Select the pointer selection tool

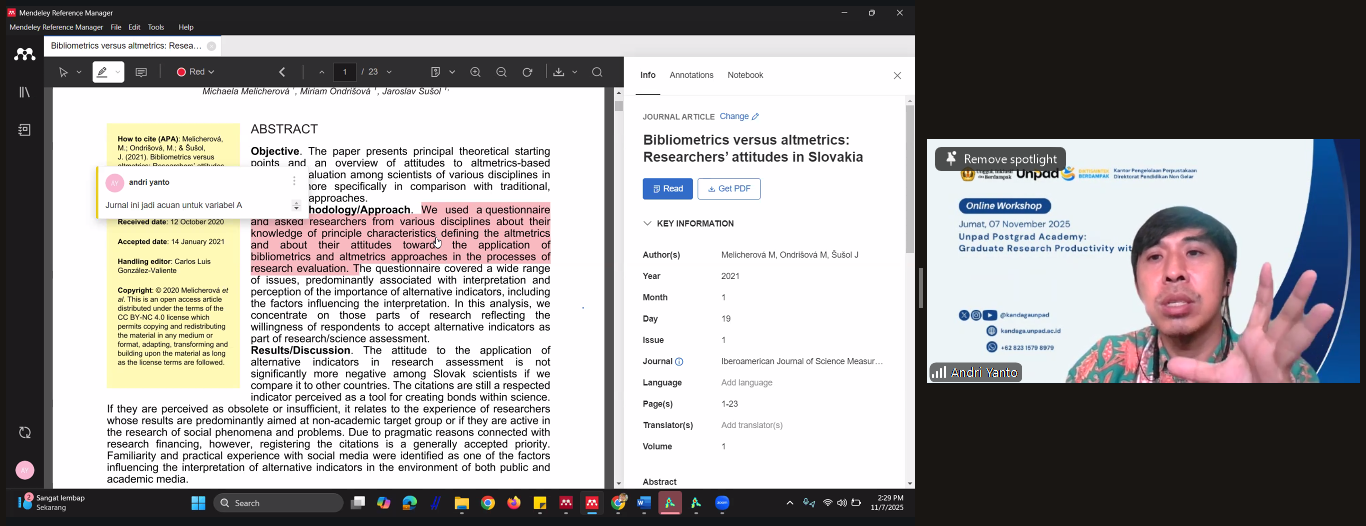[63, 72]
